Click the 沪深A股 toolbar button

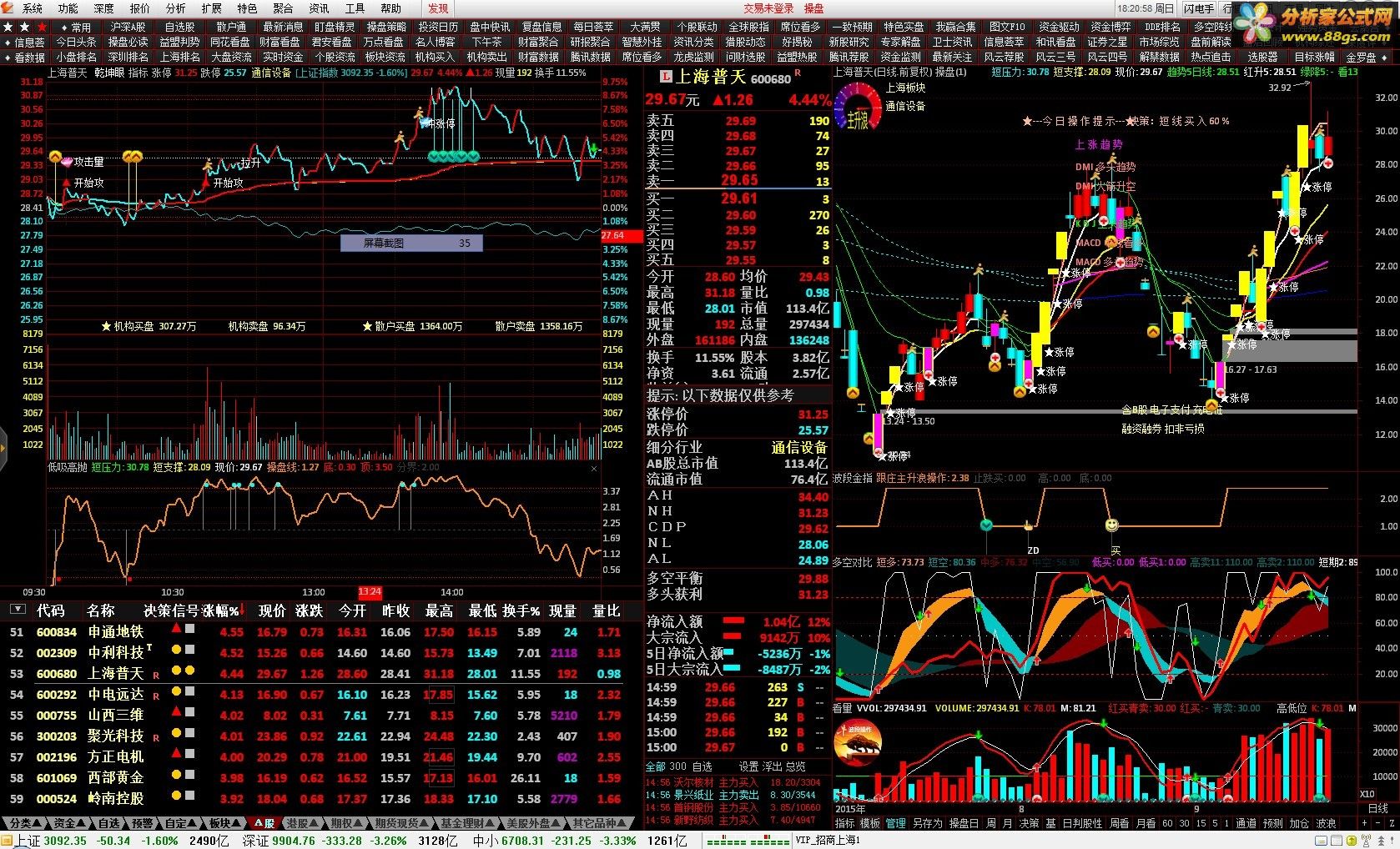[x=128, y=27]
